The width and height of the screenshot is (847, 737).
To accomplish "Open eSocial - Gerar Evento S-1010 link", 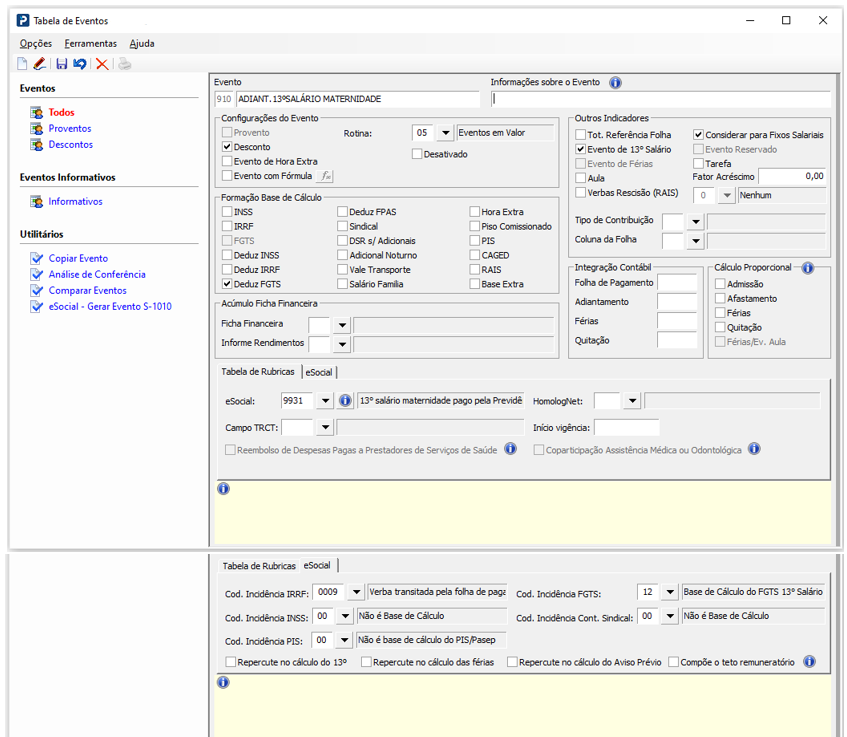I will [110, 306].
